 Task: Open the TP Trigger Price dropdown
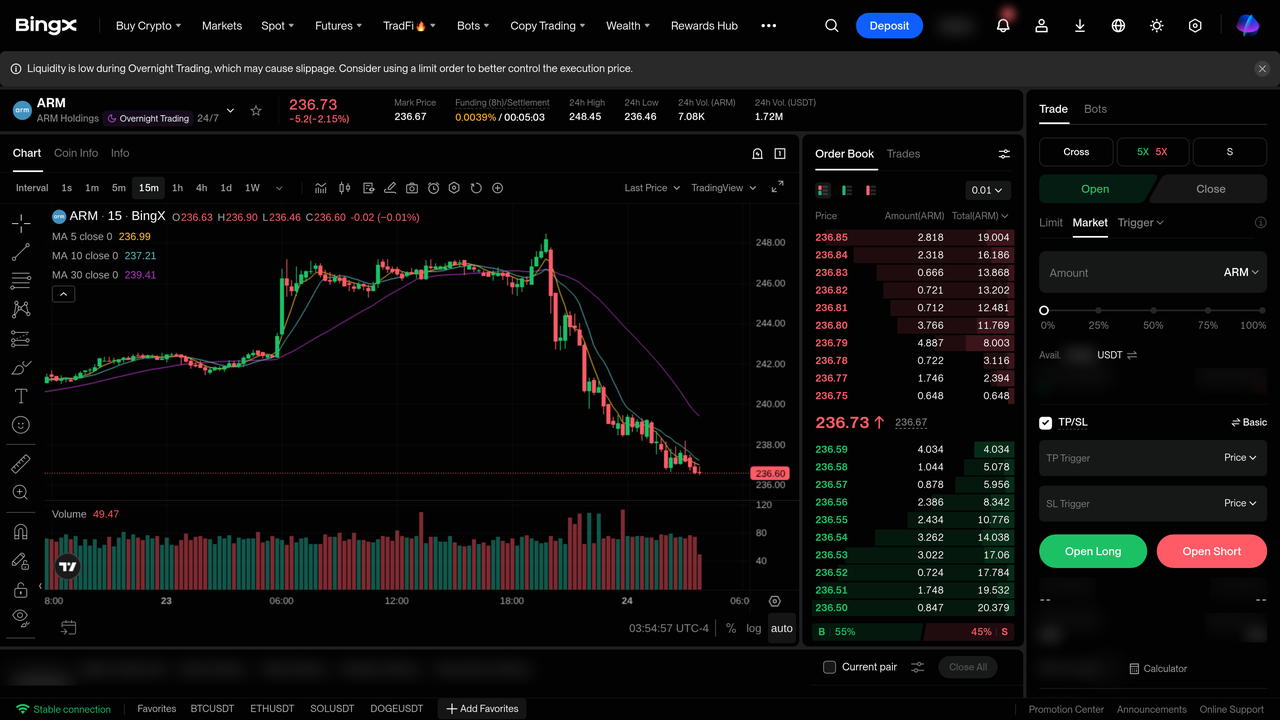tap(1240, 458)
